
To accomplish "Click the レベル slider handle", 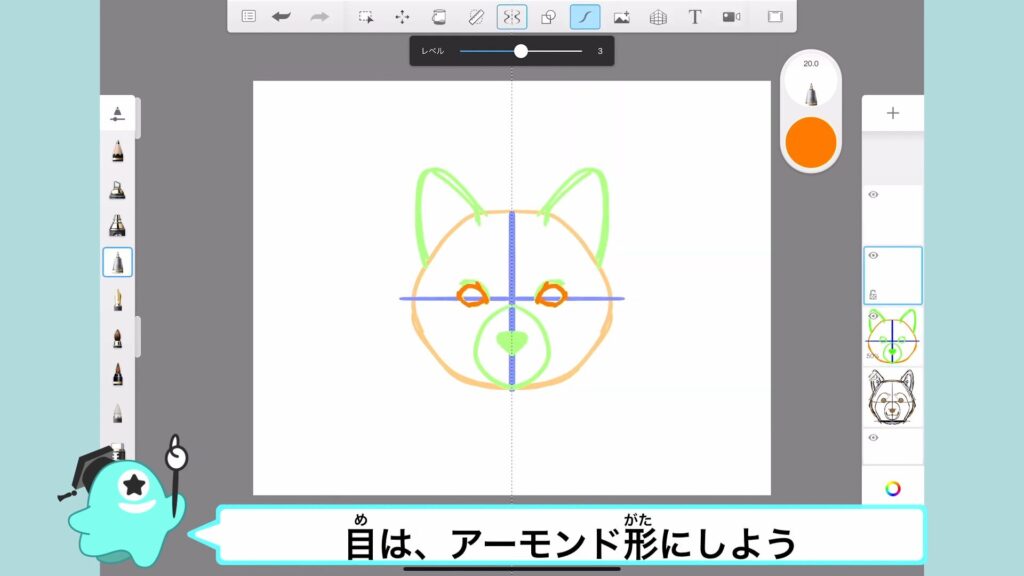I will pos(521,51).
